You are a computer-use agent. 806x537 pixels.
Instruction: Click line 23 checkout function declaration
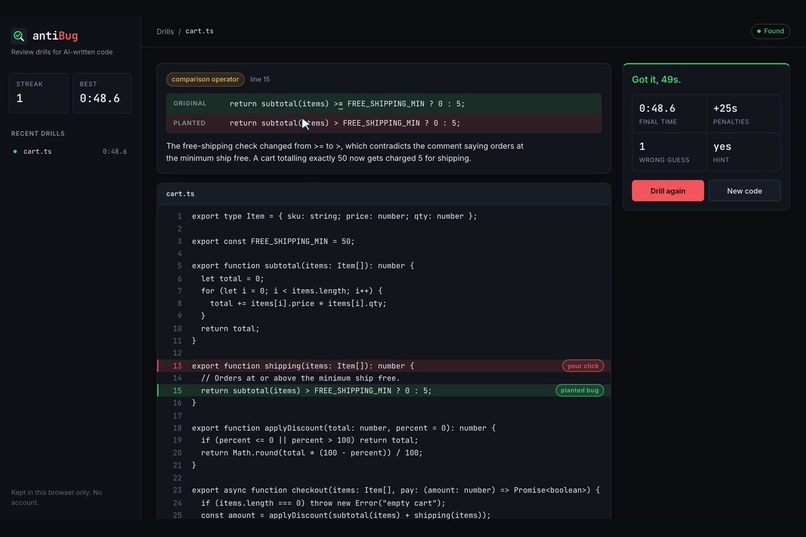(x=396, y=490)
